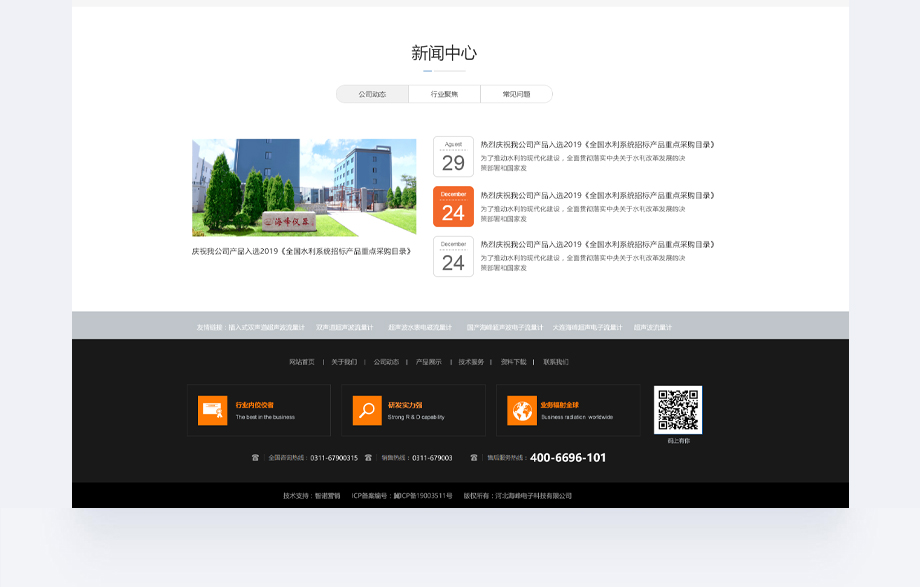The image size is (920, 587).
Task: Click the orange certificate icon
Action: (212, 410)
